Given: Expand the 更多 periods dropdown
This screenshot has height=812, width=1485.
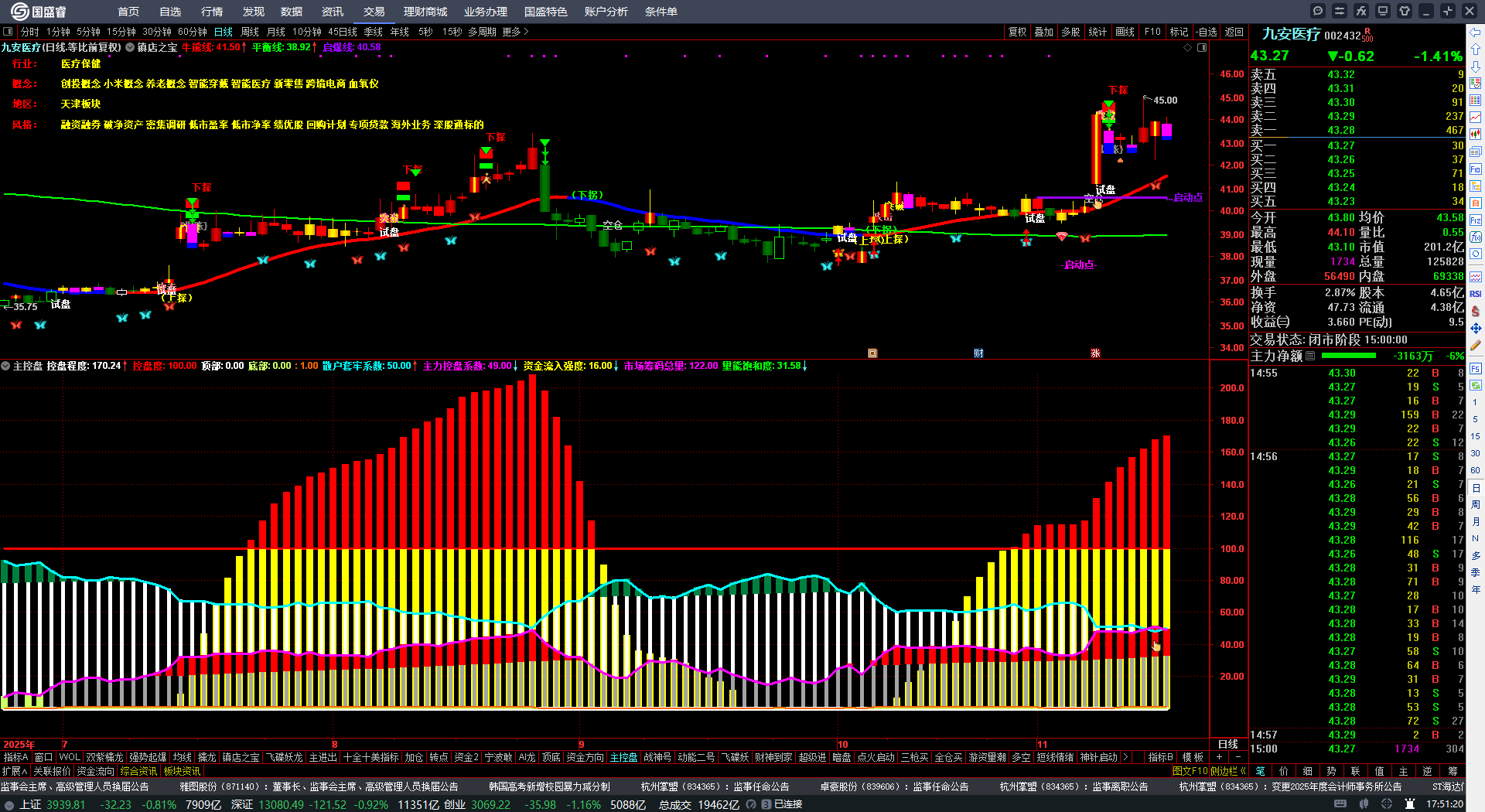Looking at the screenshot, I should click(515, 32).
